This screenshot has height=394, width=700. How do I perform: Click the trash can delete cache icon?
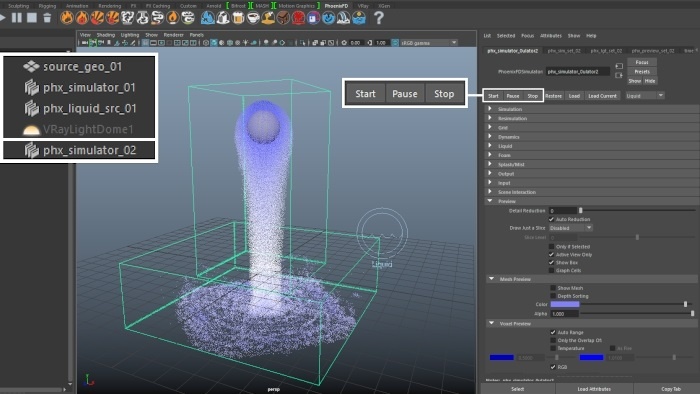(47, 18)
